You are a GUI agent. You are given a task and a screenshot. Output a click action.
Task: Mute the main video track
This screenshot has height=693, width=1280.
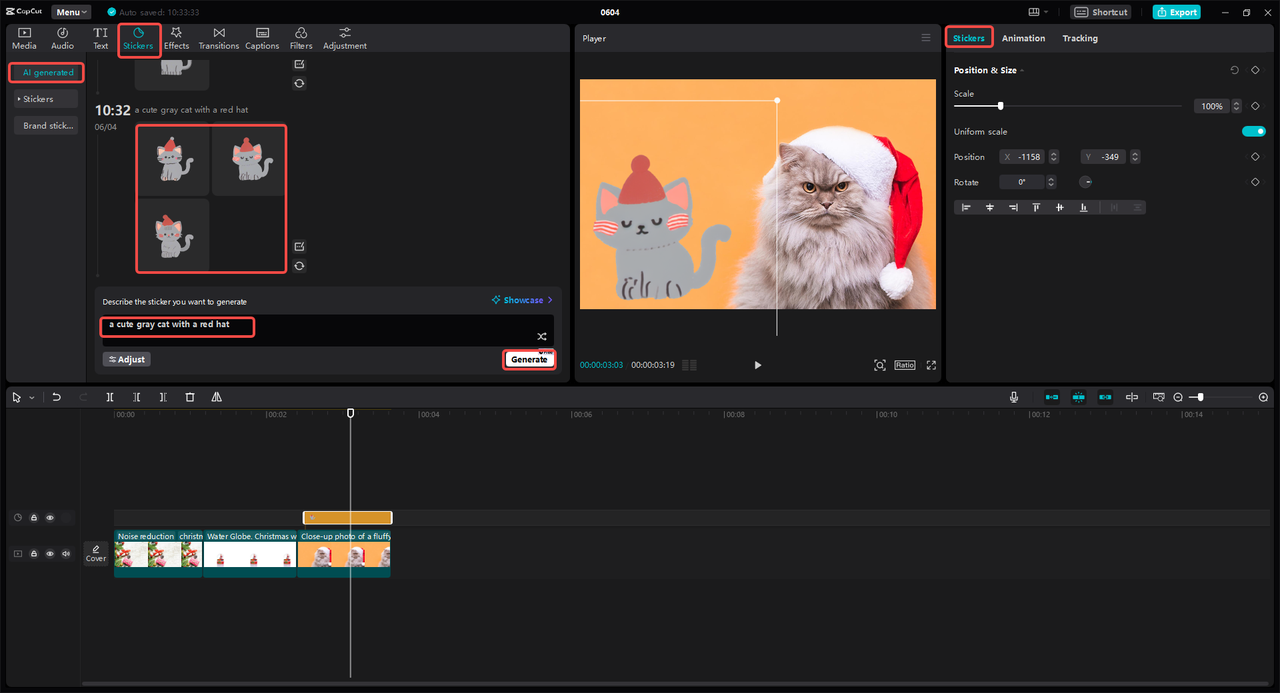(x=66, y=553)
